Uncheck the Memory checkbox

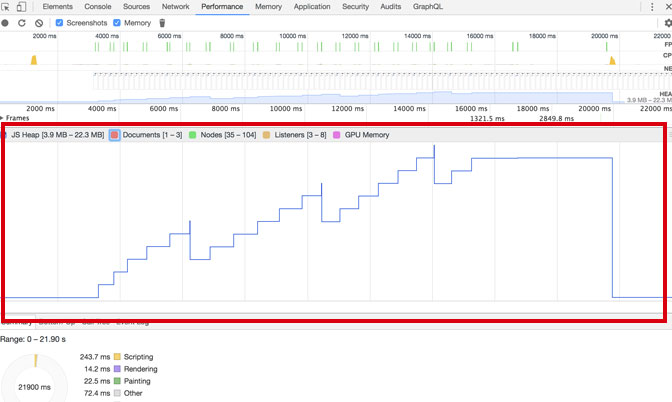[x=118, y=22]
